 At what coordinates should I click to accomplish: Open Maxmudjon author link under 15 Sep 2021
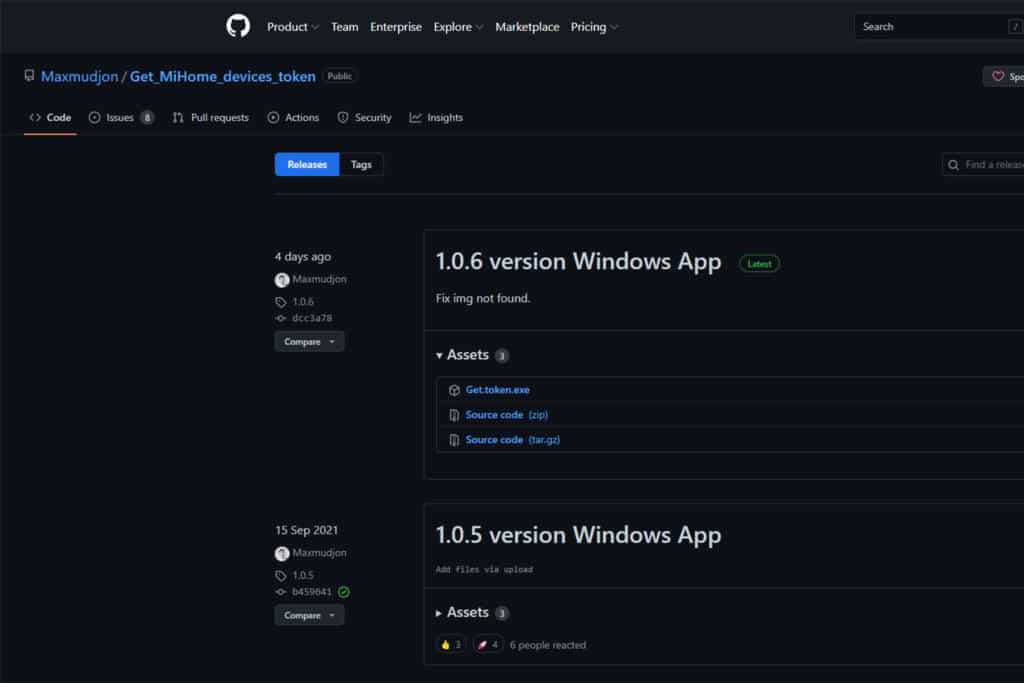319,552
